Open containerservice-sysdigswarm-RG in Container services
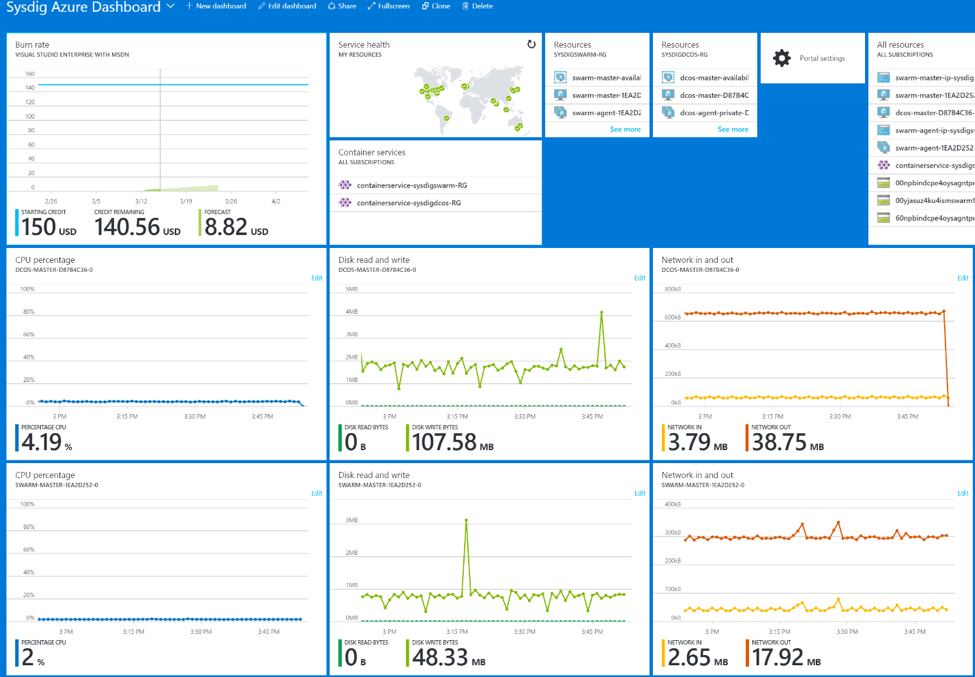975x677 pixels. coord(412,185)
